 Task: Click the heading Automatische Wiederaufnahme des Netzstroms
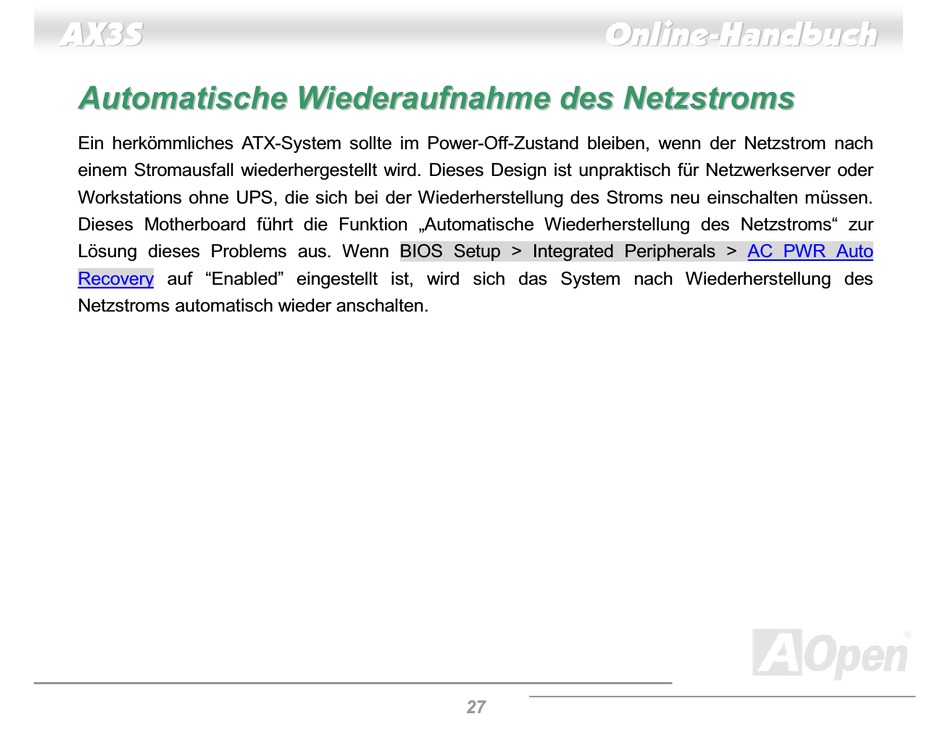(x=436, y=98)
